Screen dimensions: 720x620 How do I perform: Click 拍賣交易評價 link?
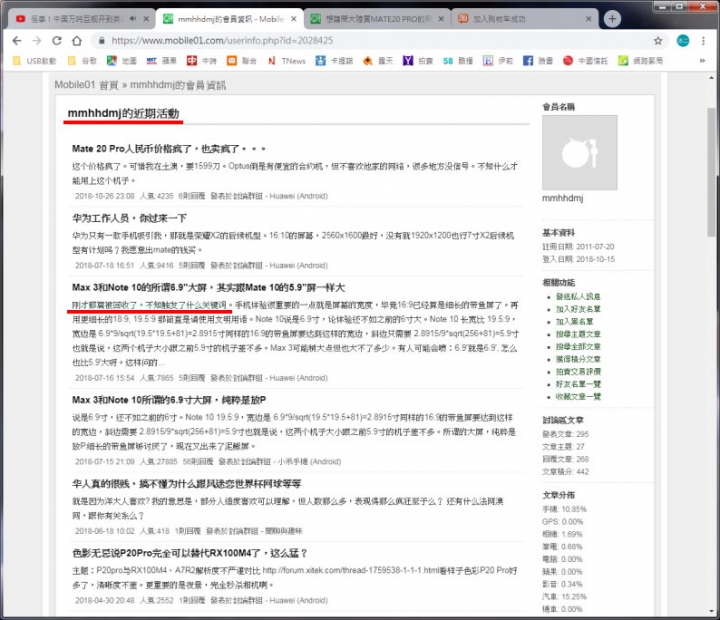[x=578, y=372]
